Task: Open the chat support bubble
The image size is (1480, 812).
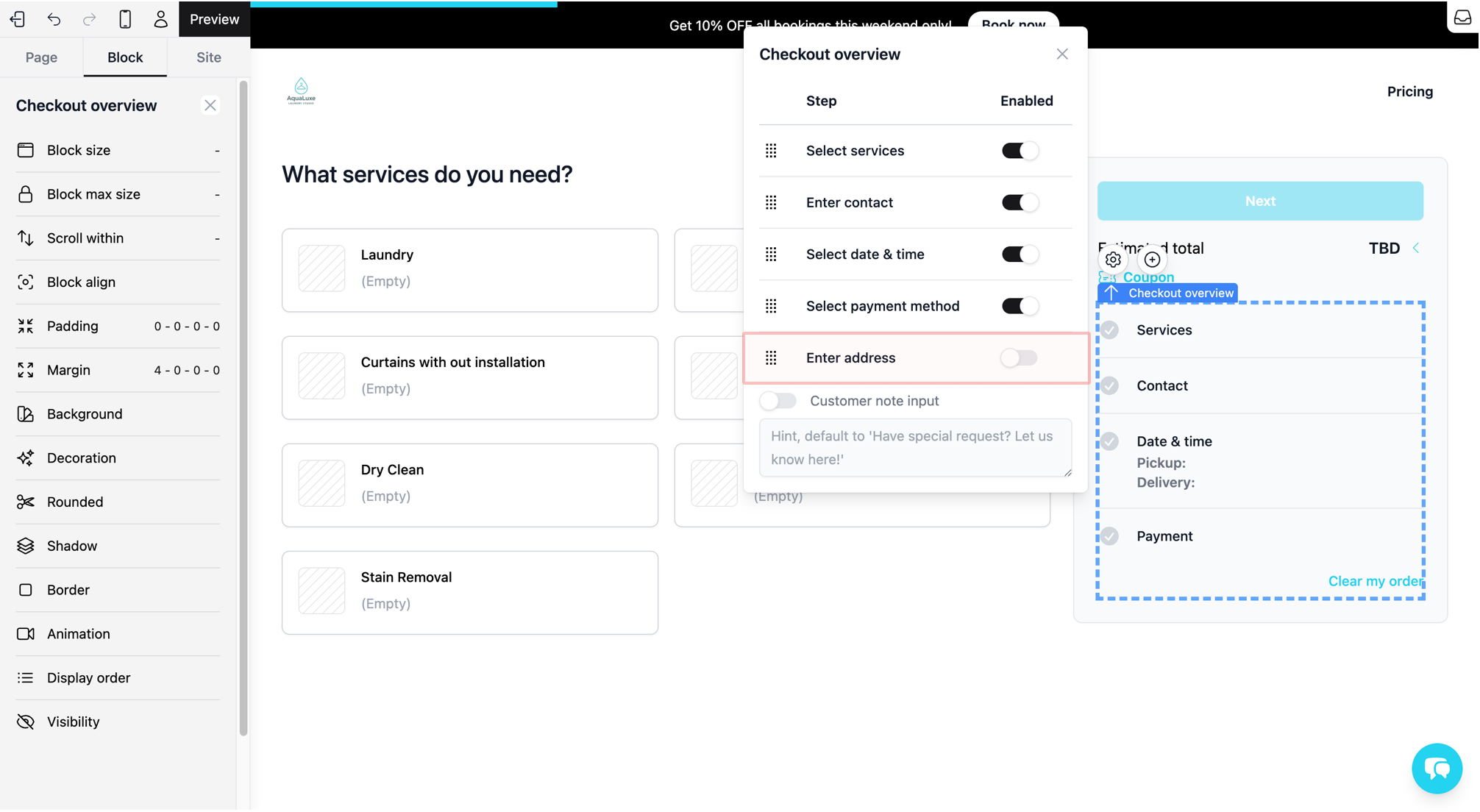Action: pyautogui.click(x=1436, y=769)
